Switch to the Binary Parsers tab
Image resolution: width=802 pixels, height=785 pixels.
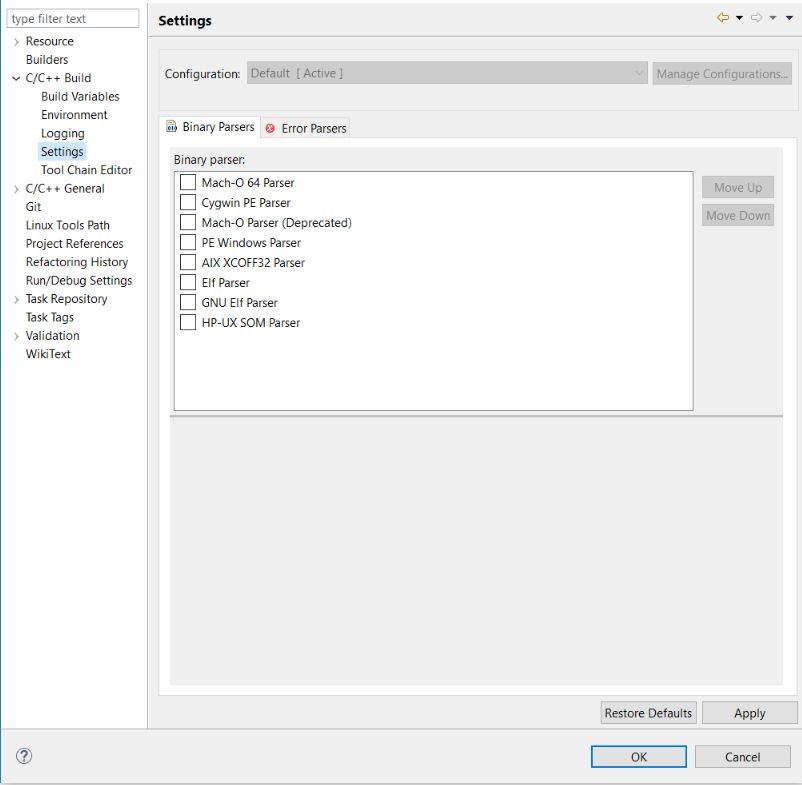click(210, 127)
